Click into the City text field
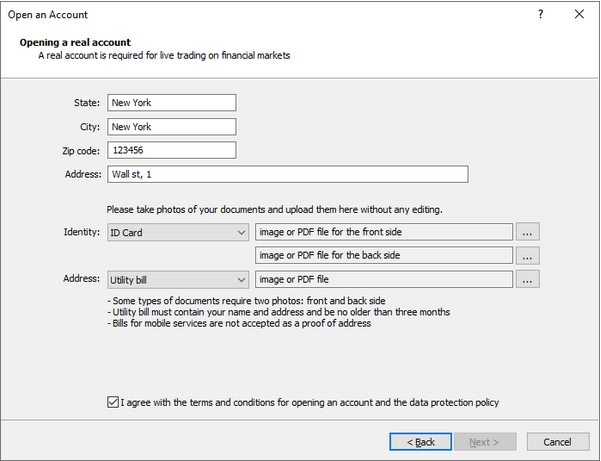 [x=171, y=126]
